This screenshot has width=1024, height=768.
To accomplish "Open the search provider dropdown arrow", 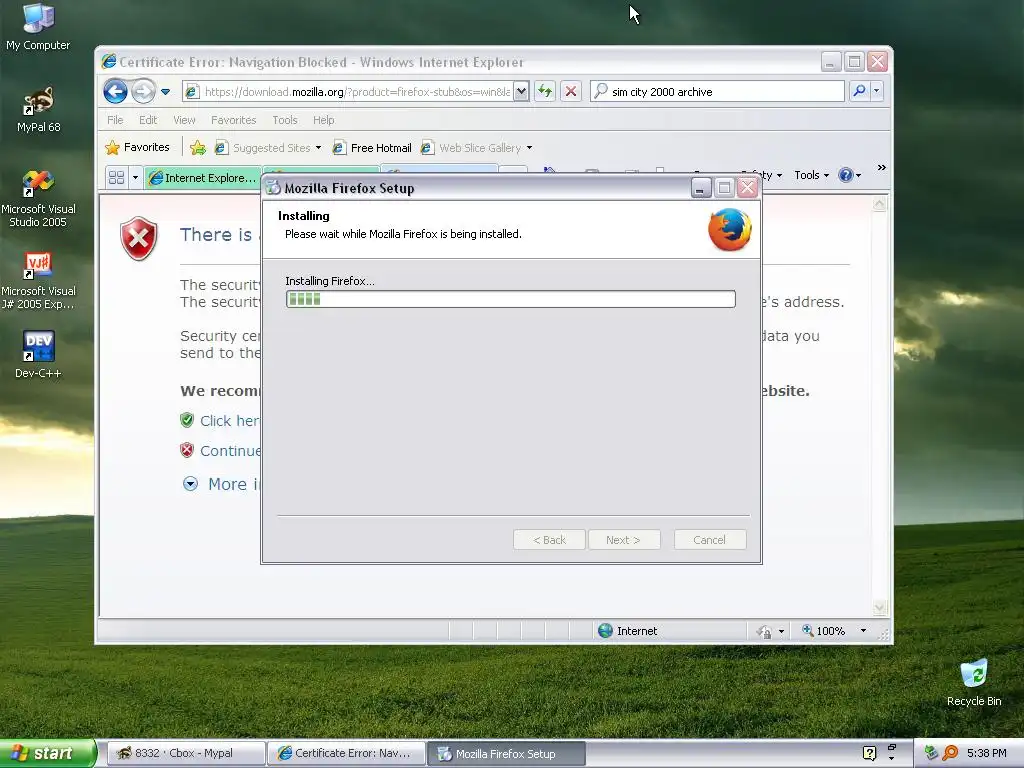I will (876, 91).
